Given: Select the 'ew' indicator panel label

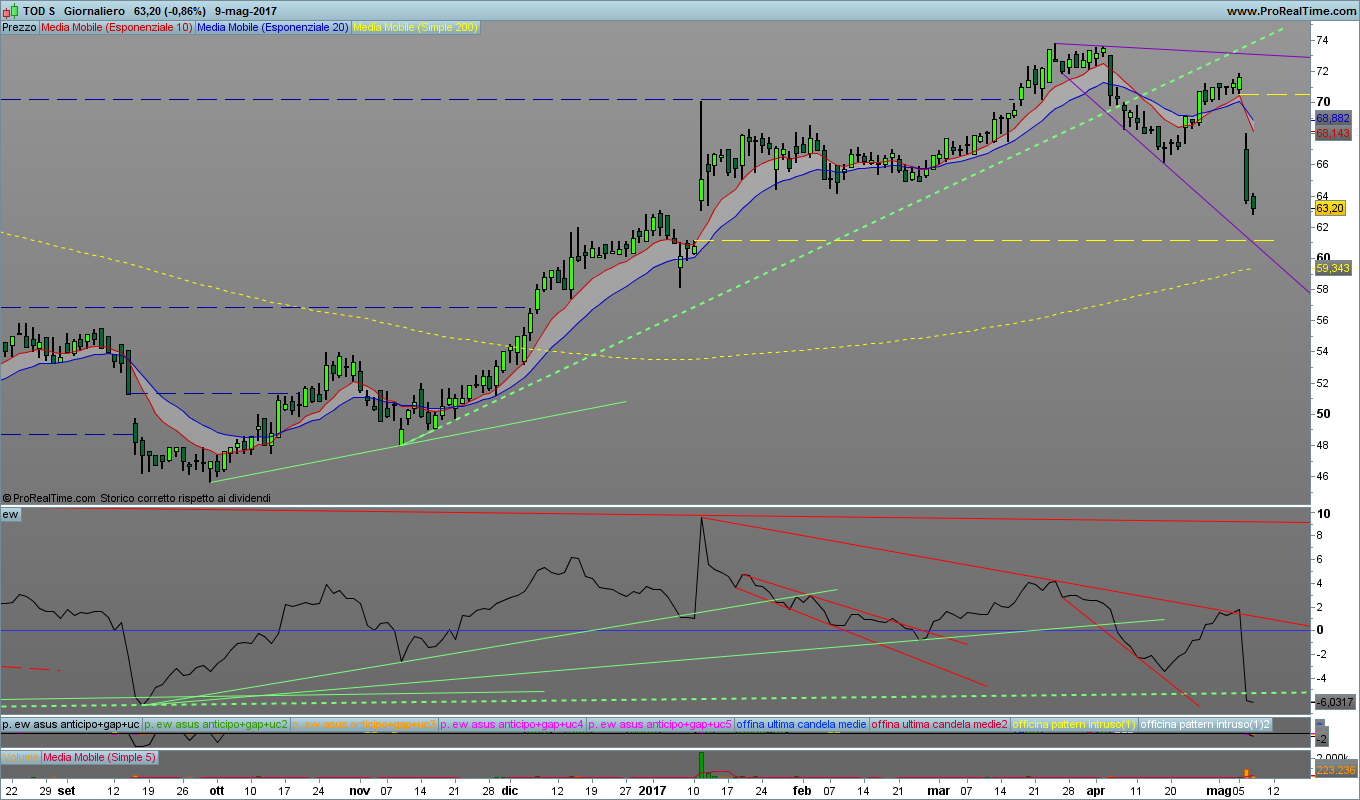Looking at the screenshot, I should pyautogui.click(x=11, y=514).
